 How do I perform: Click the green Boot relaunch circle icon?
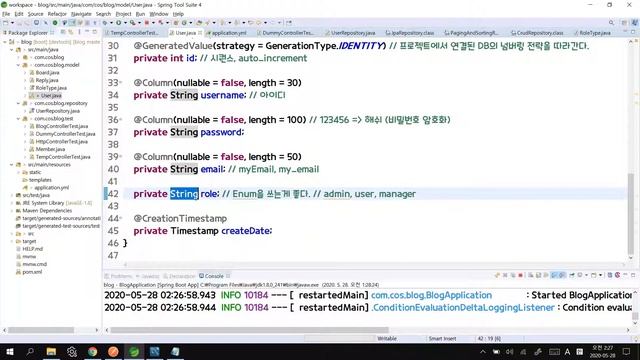[55, 23]
